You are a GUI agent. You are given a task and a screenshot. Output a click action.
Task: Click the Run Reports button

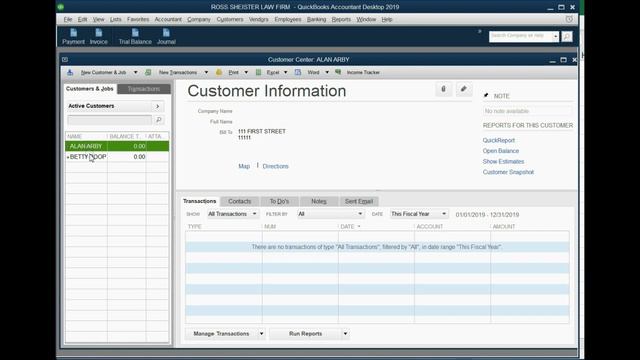[305, 334]
